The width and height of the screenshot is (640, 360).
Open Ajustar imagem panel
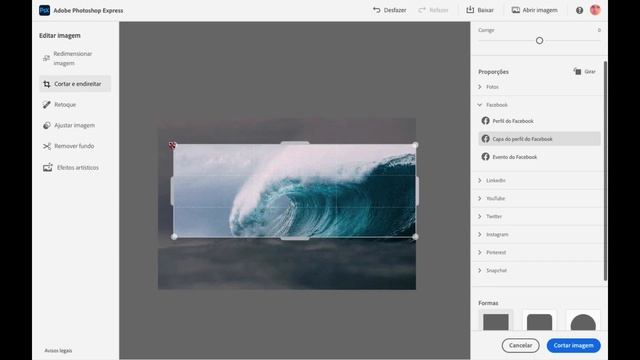point(75,125)
